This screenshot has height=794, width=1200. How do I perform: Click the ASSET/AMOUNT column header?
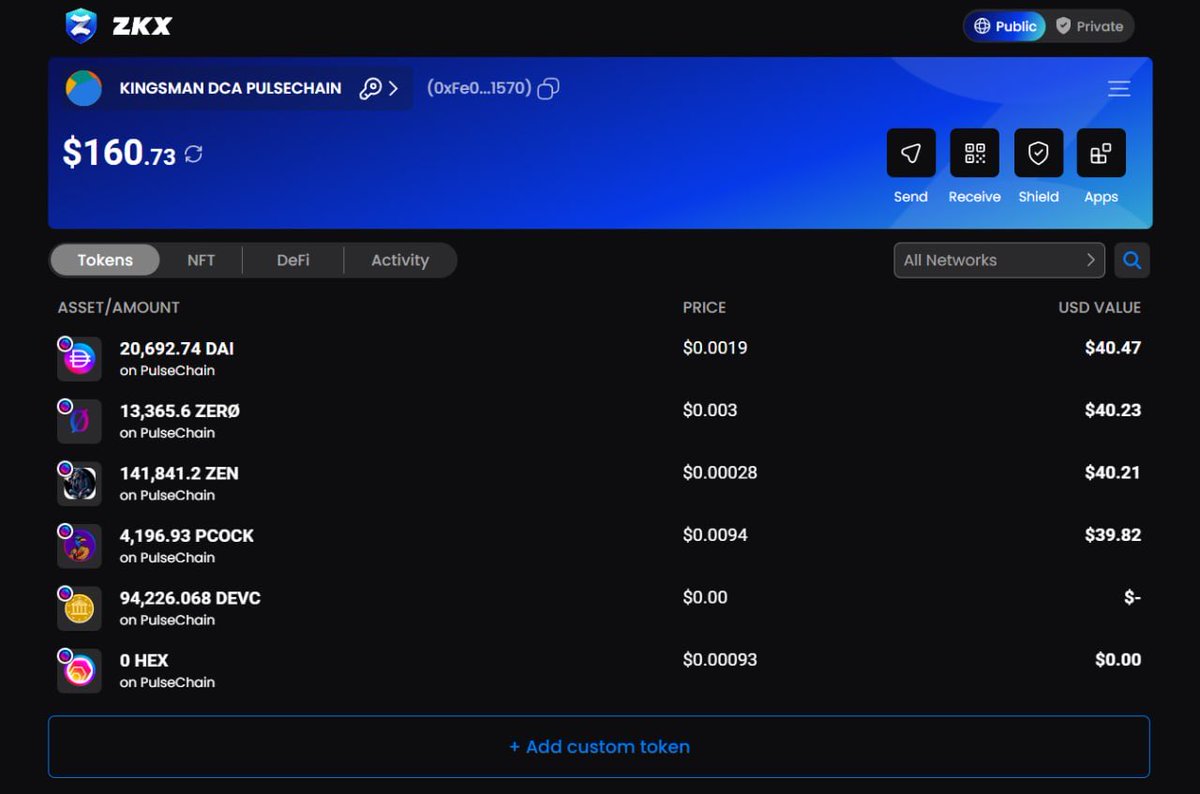(119, 308)
